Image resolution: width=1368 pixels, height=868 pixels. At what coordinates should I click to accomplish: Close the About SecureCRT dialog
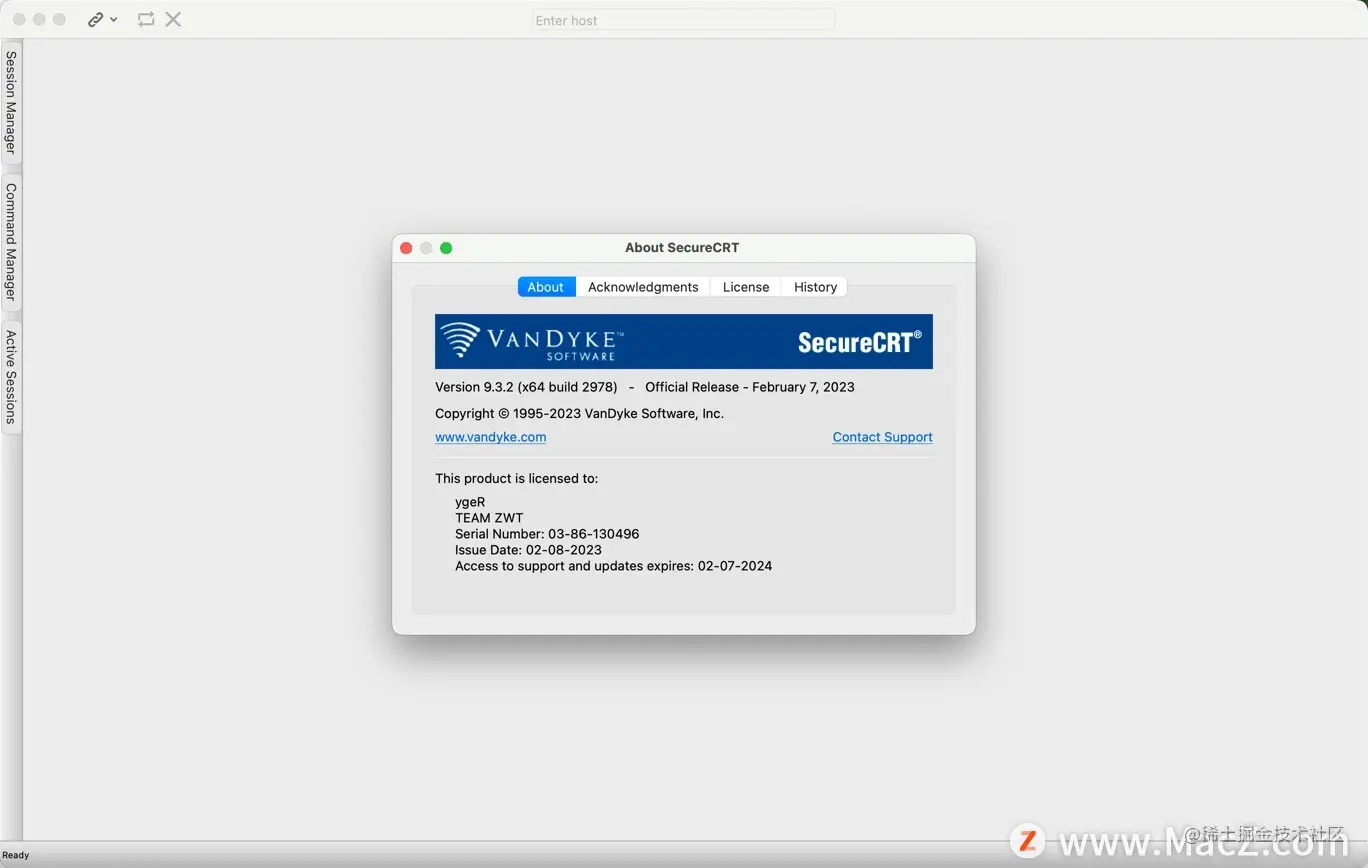click(x=406, y=248)
